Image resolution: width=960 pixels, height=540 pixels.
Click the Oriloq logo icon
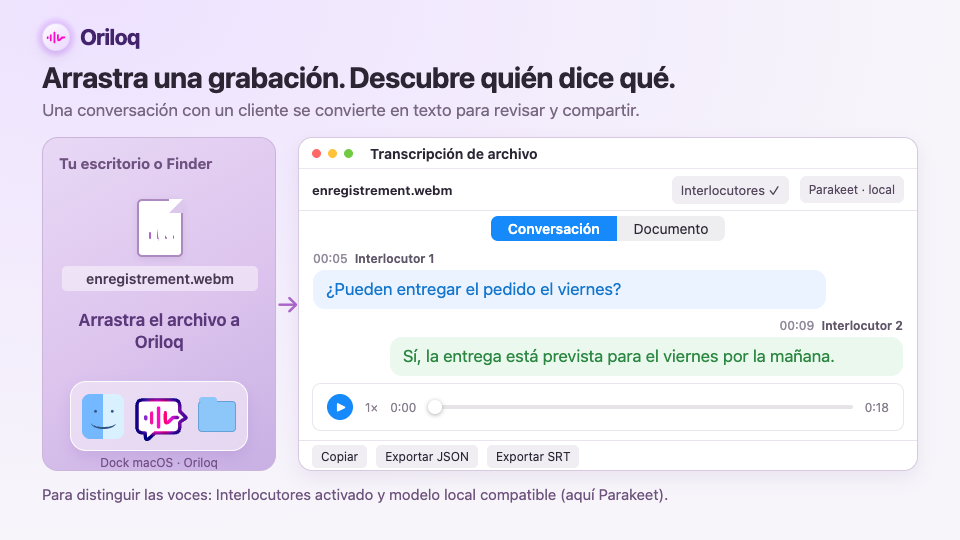(56, 37)
